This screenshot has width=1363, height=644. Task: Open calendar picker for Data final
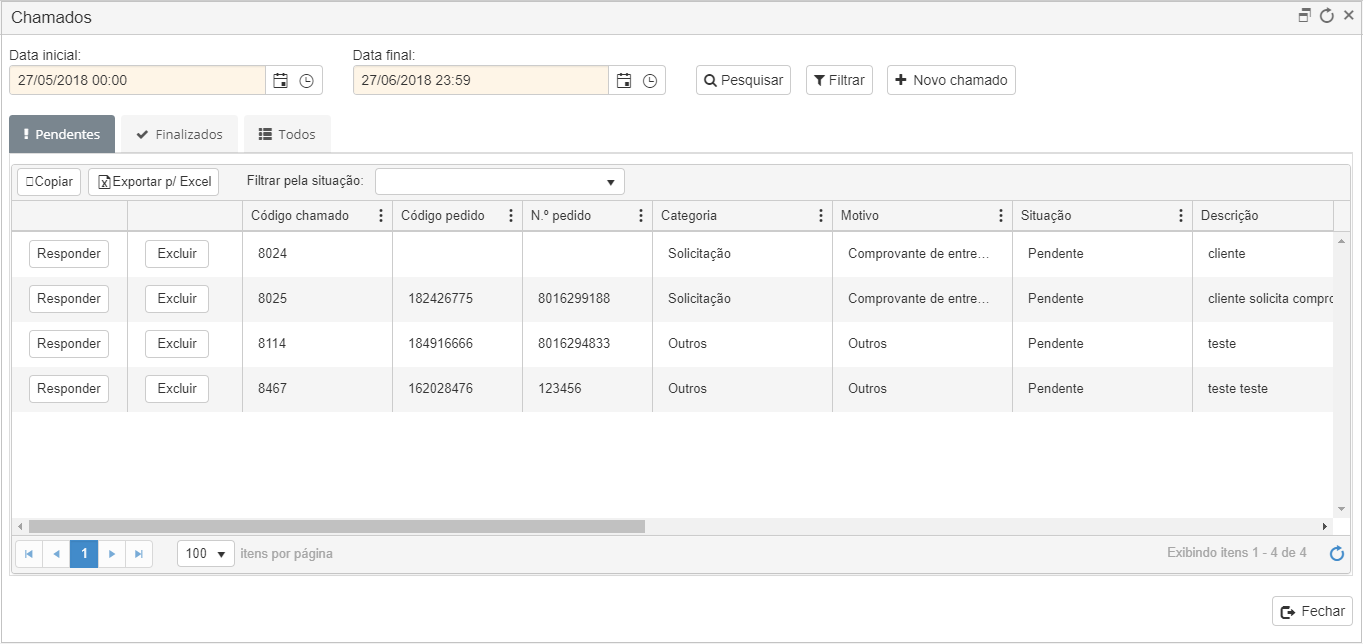pos(624,81)
